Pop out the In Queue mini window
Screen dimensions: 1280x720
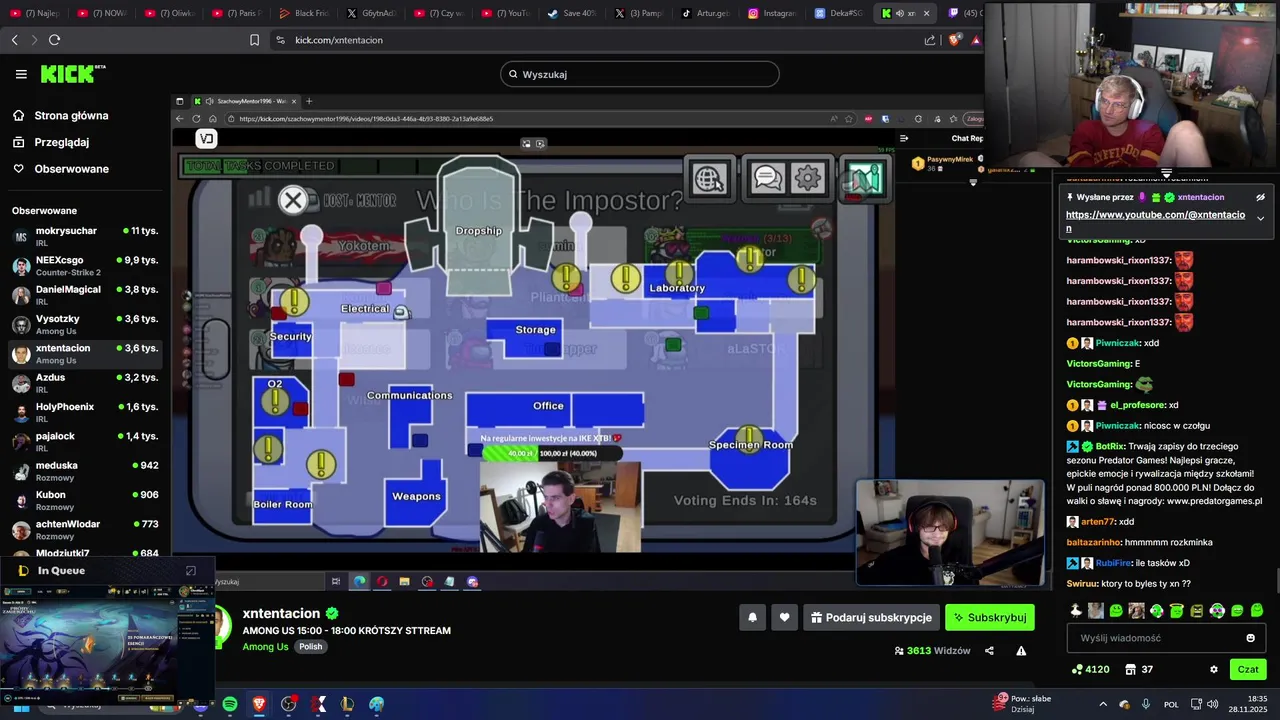pos(191,571)
